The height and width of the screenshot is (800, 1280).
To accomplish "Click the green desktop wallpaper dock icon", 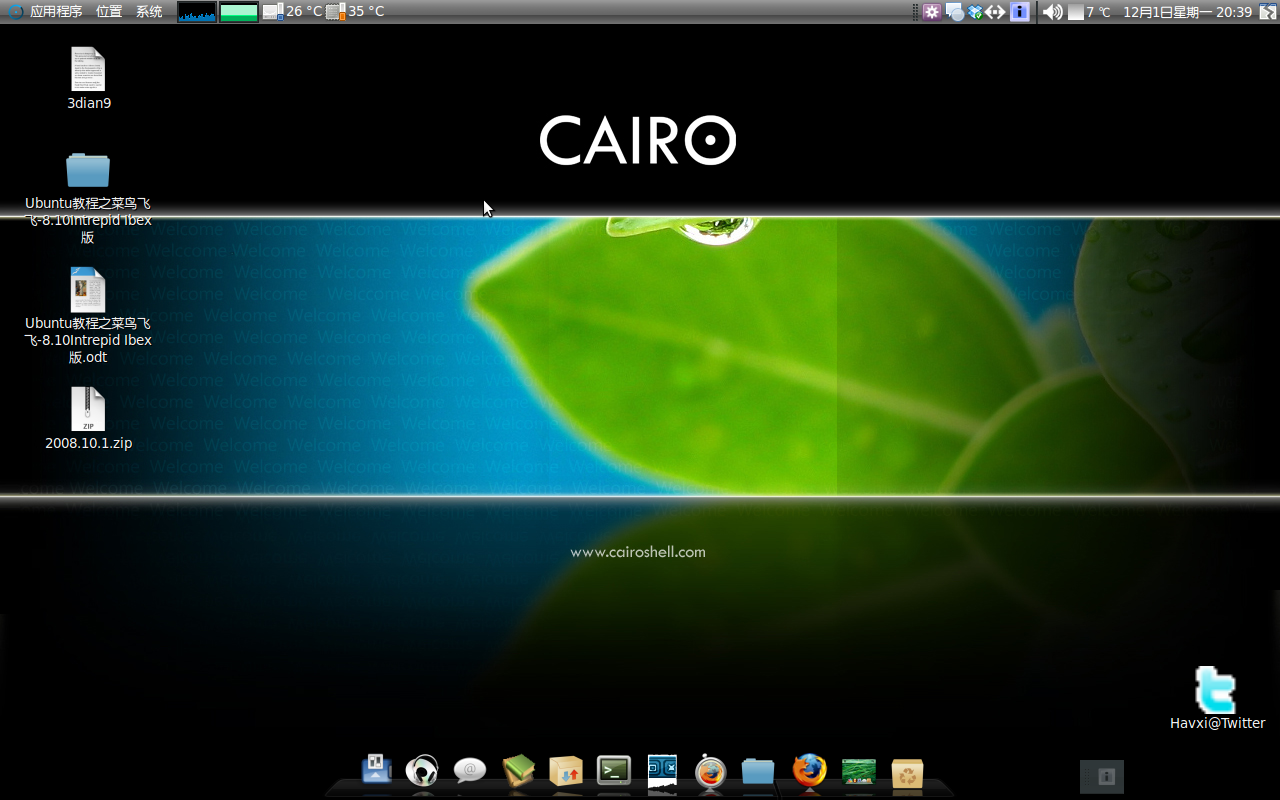I will pyautogui.click(x=859, y=771).
